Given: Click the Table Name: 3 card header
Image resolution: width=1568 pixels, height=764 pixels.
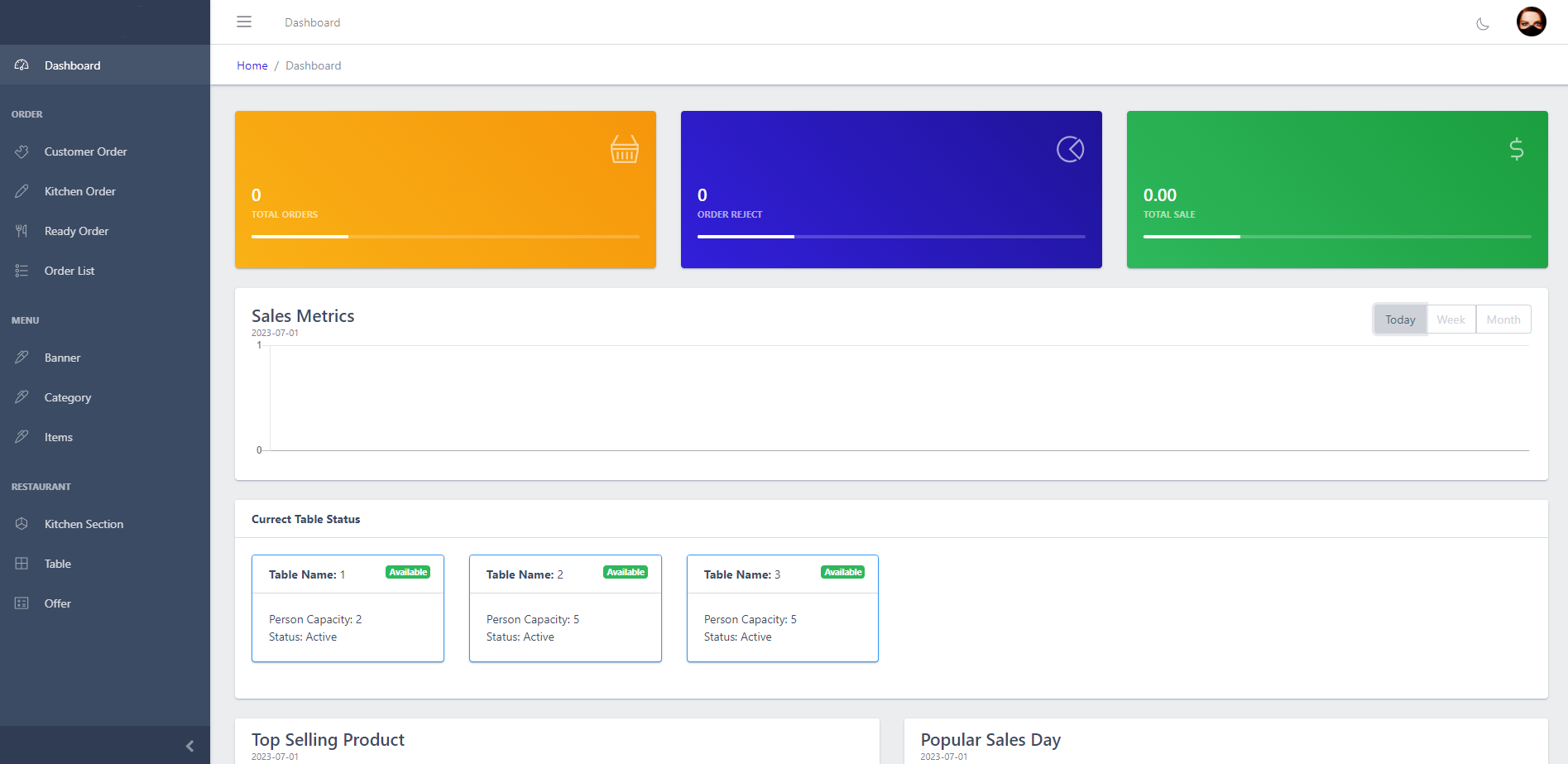Looking at the screenshot, I should (783, 574).
